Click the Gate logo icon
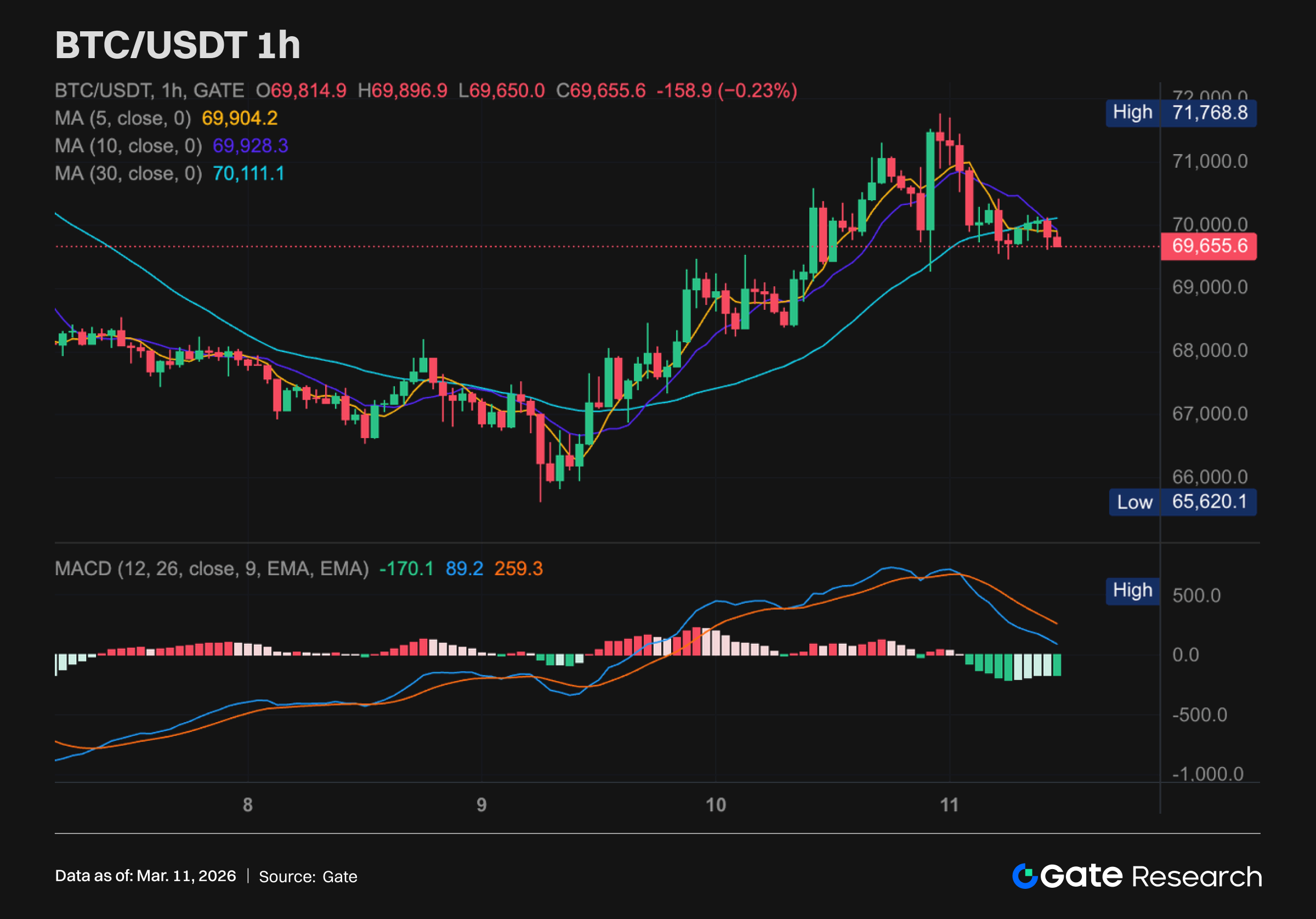Image resolution: width=1316 pixels, height=919 pixels. [x=1025, y=876]
